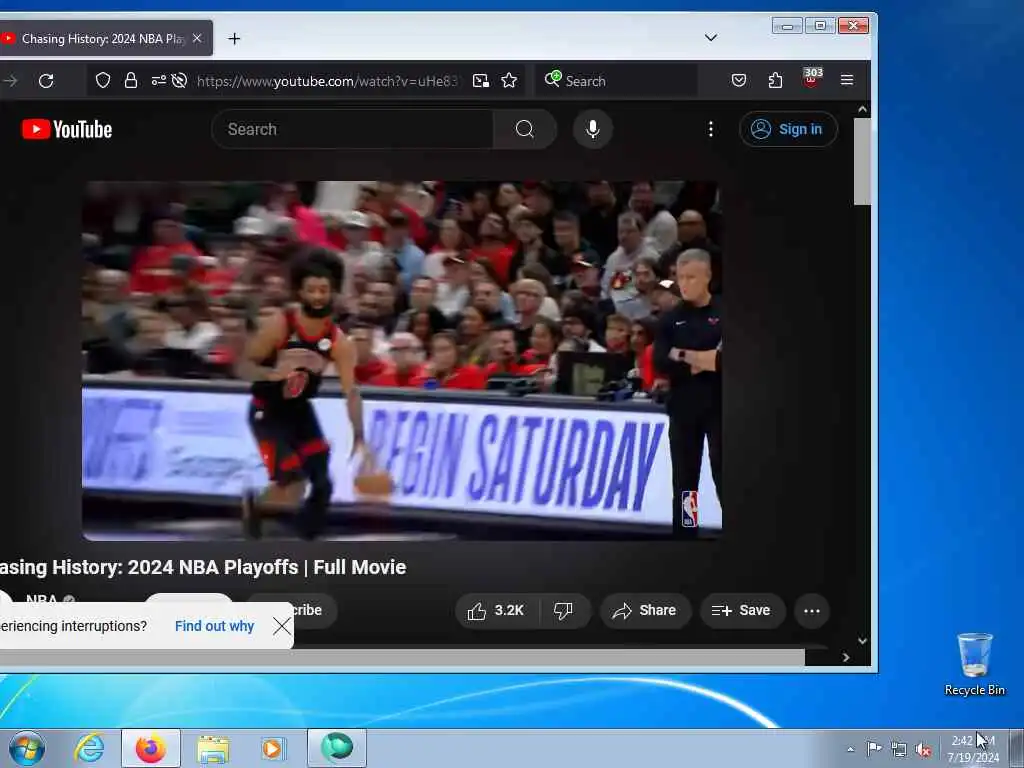Open picture-in-picture icon in address bar
Image resolution: width=1024 pixels, height=768 pixels.
click(x=481, y=80)
